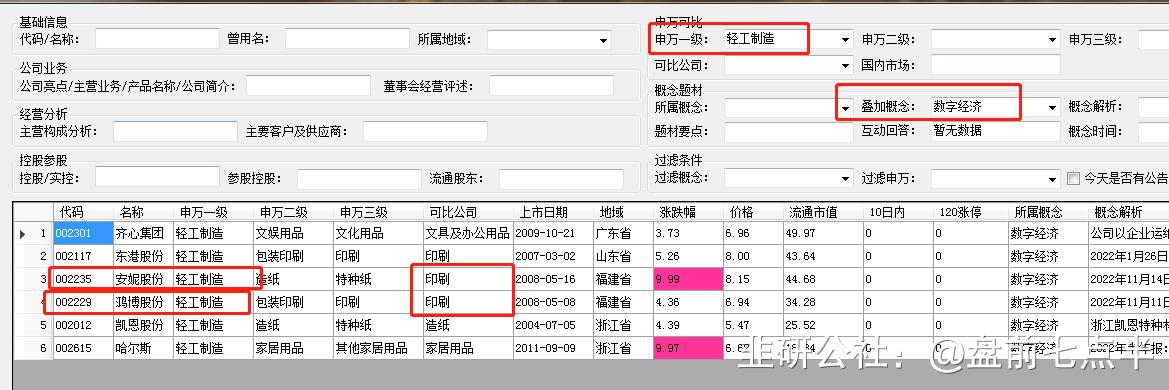Click the 价格 column header
Image resolution: width=1169 pixels, height=390 pixels.
[x=753, y=212]
